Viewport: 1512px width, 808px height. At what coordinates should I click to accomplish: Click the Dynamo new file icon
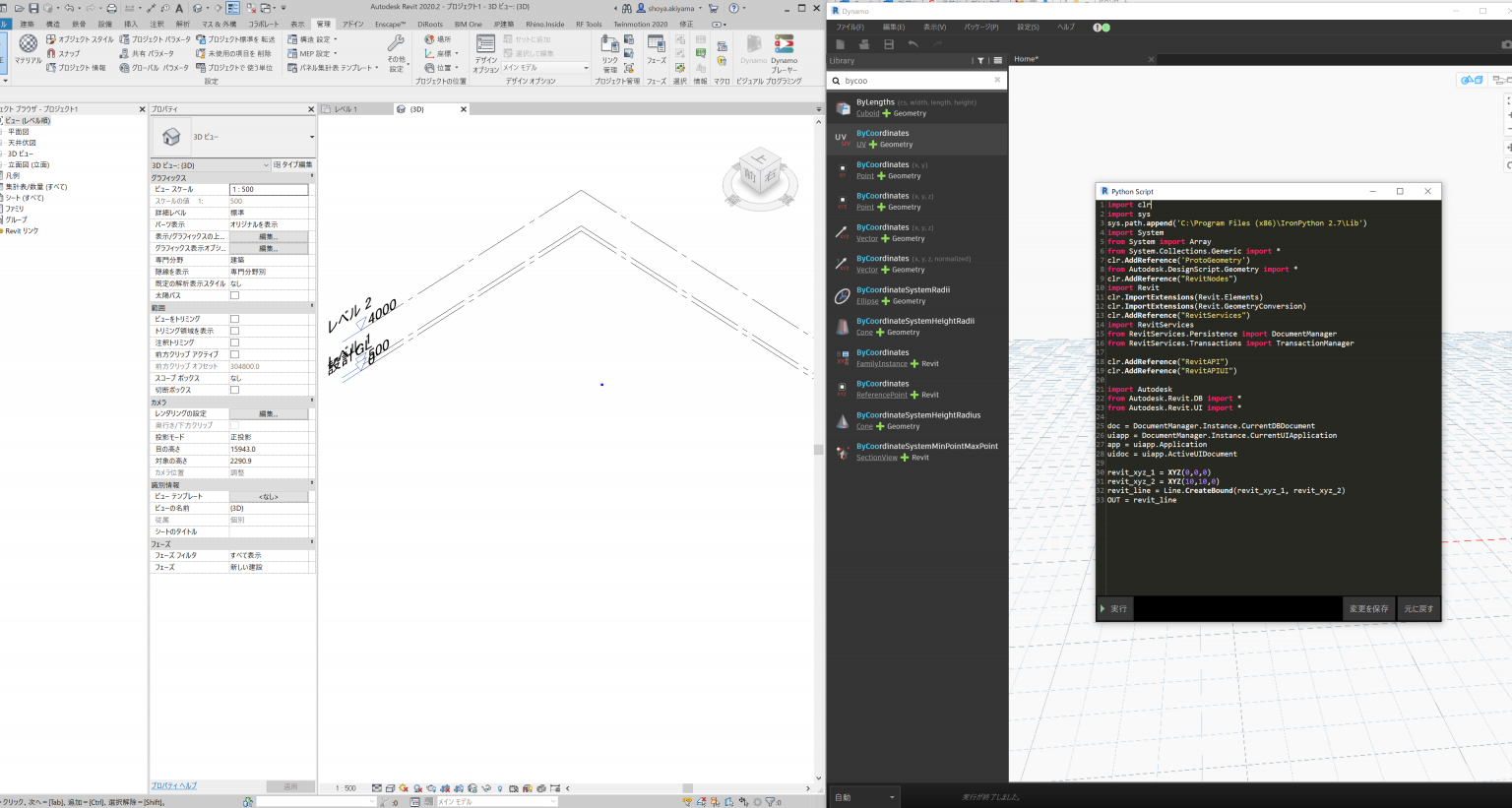pos(841,44)
